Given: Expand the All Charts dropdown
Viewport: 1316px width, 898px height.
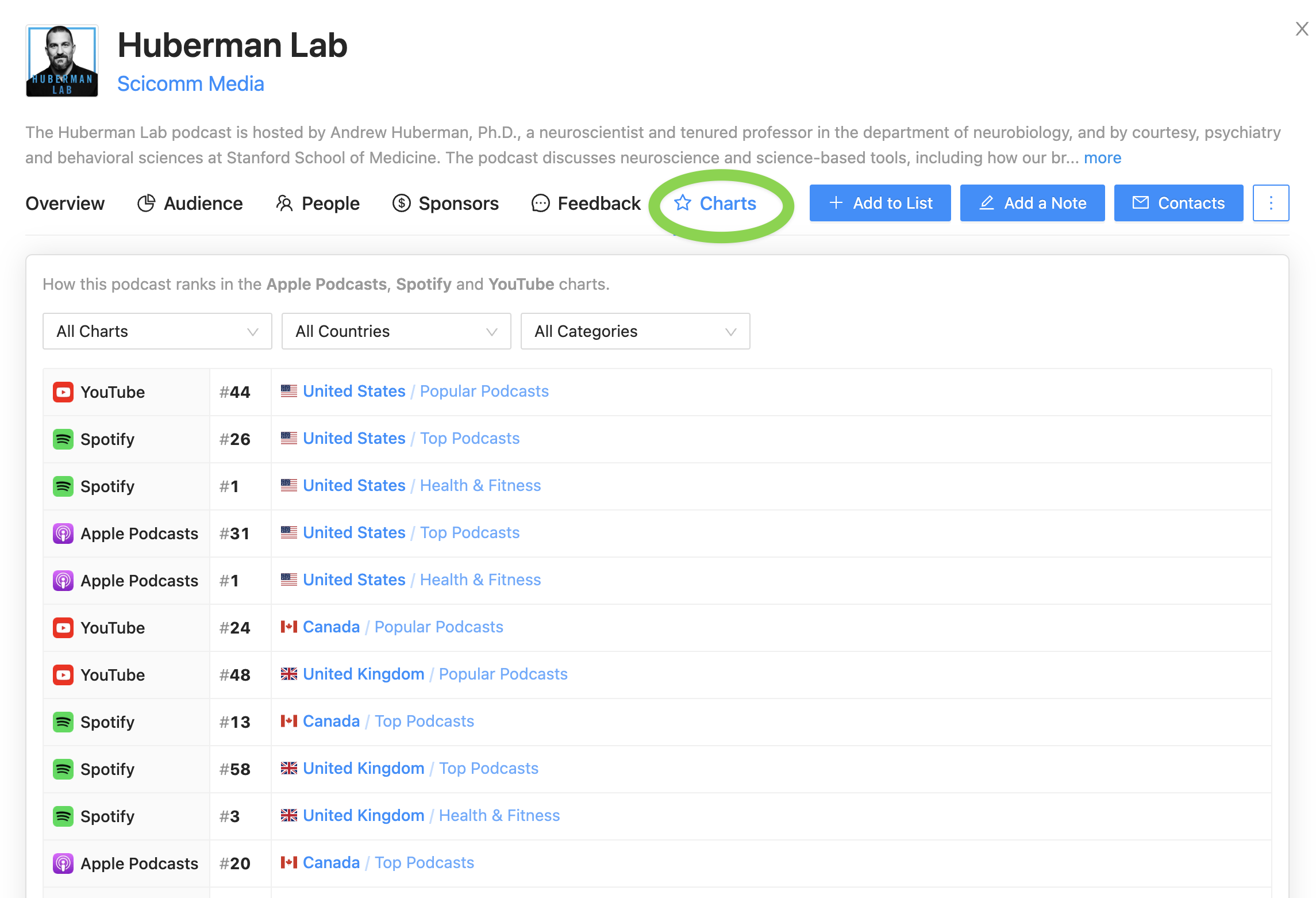Looking at the screenshot, I should tap(157, 331).
